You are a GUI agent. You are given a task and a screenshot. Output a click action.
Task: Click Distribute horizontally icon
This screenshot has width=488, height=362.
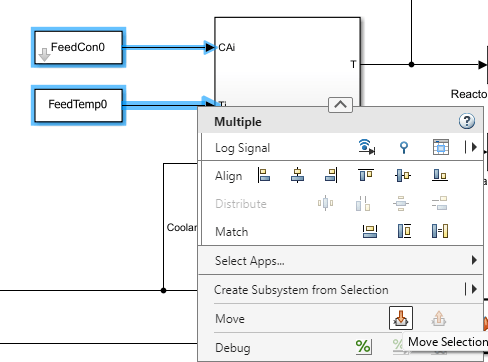coord(325,203)
